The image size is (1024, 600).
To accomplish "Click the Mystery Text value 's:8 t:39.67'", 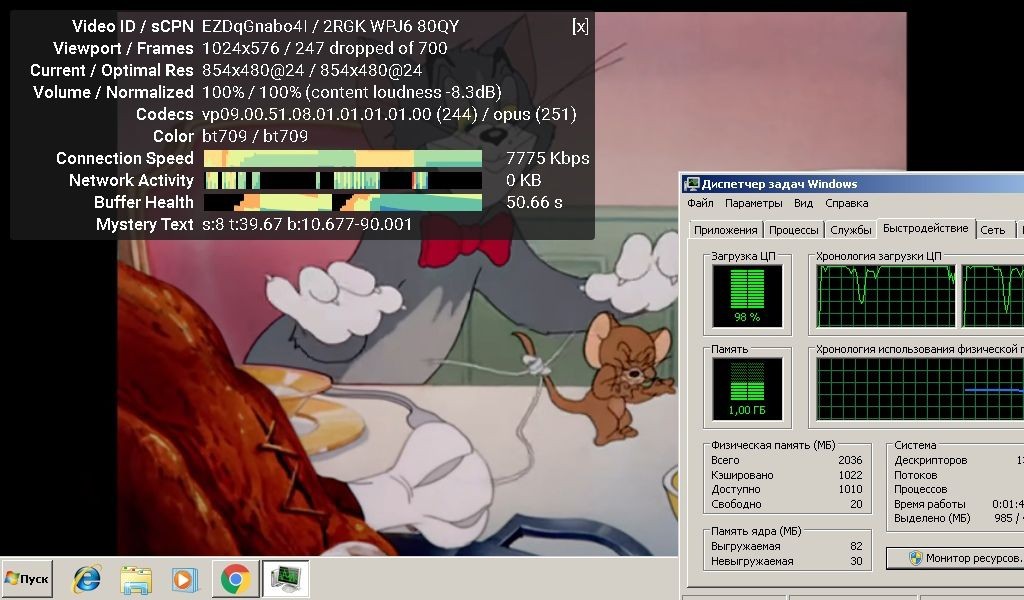I will 307,225.
